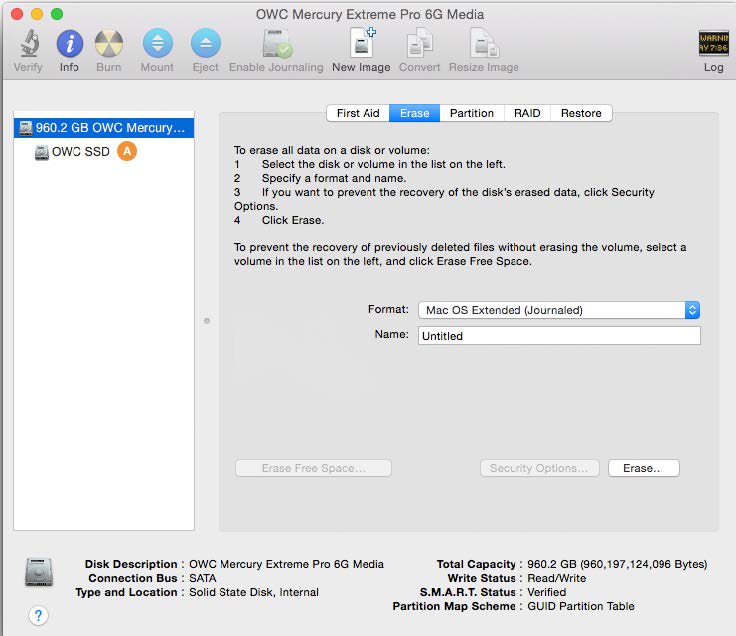This screenshot has height=636, width=736.
Task: Click the help question mark button
Action: 38,615
